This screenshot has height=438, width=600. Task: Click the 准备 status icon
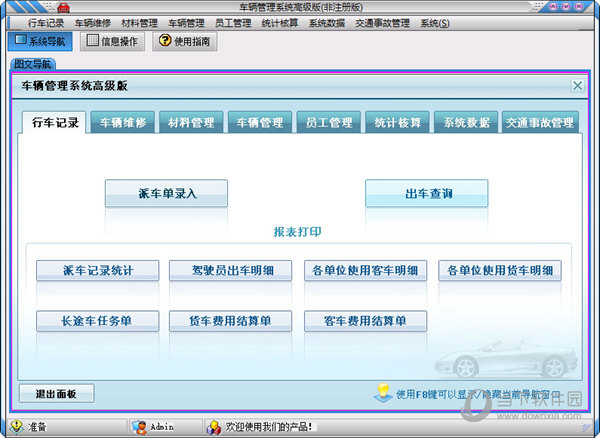point(16,427)
